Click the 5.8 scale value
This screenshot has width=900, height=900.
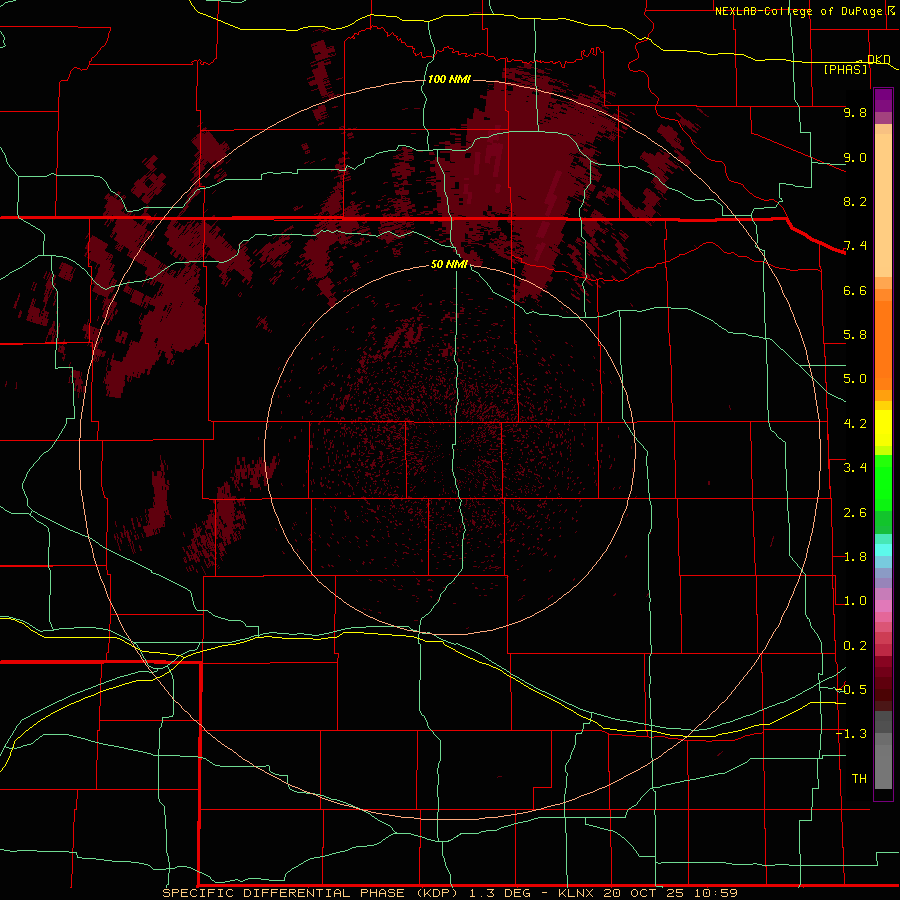coord(855,335)
